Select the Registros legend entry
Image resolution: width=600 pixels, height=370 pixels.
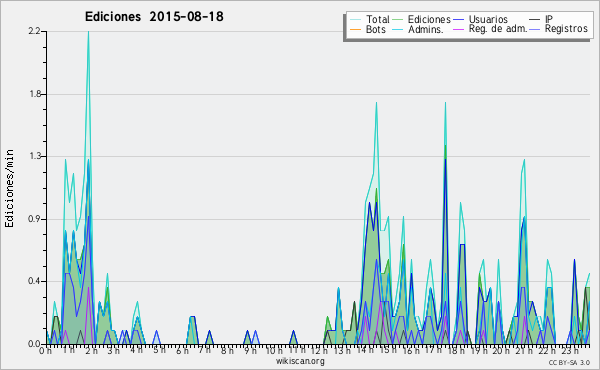[566, 29]
